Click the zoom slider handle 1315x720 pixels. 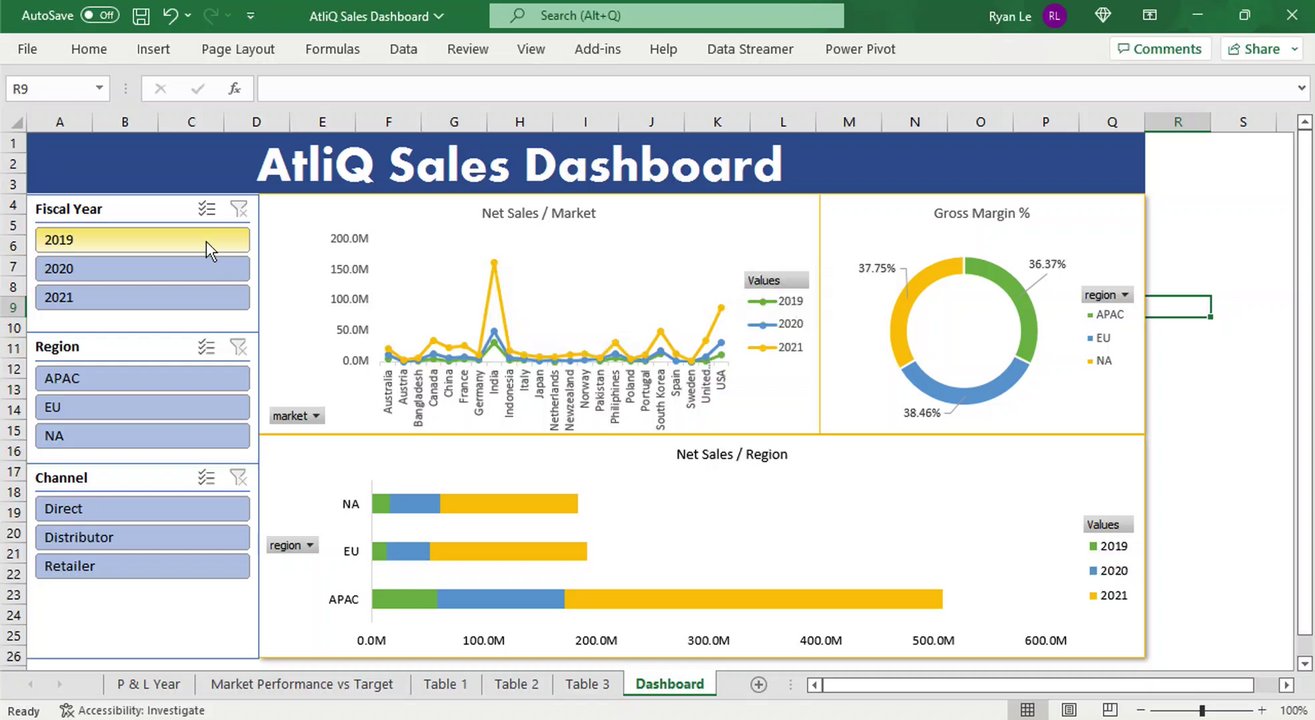1202,711
